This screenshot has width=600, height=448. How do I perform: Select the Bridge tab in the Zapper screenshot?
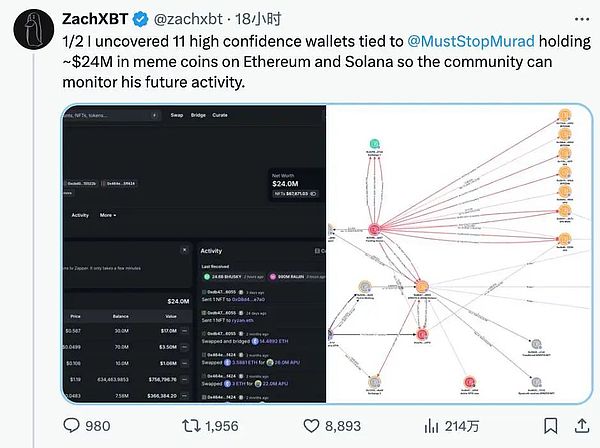(197, 115)
